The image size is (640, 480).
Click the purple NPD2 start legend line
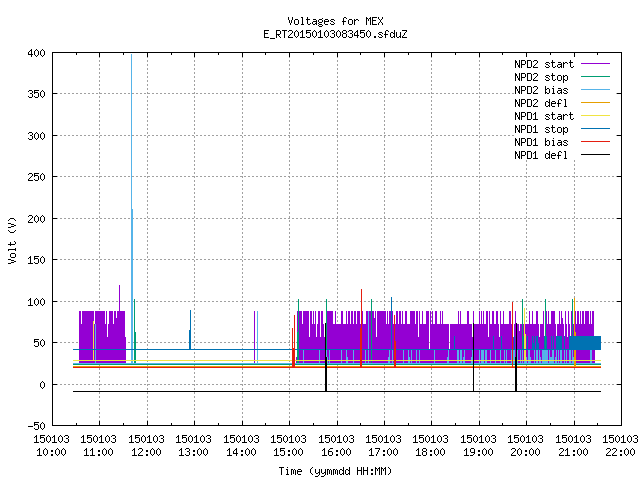click(x=596, y=64)
